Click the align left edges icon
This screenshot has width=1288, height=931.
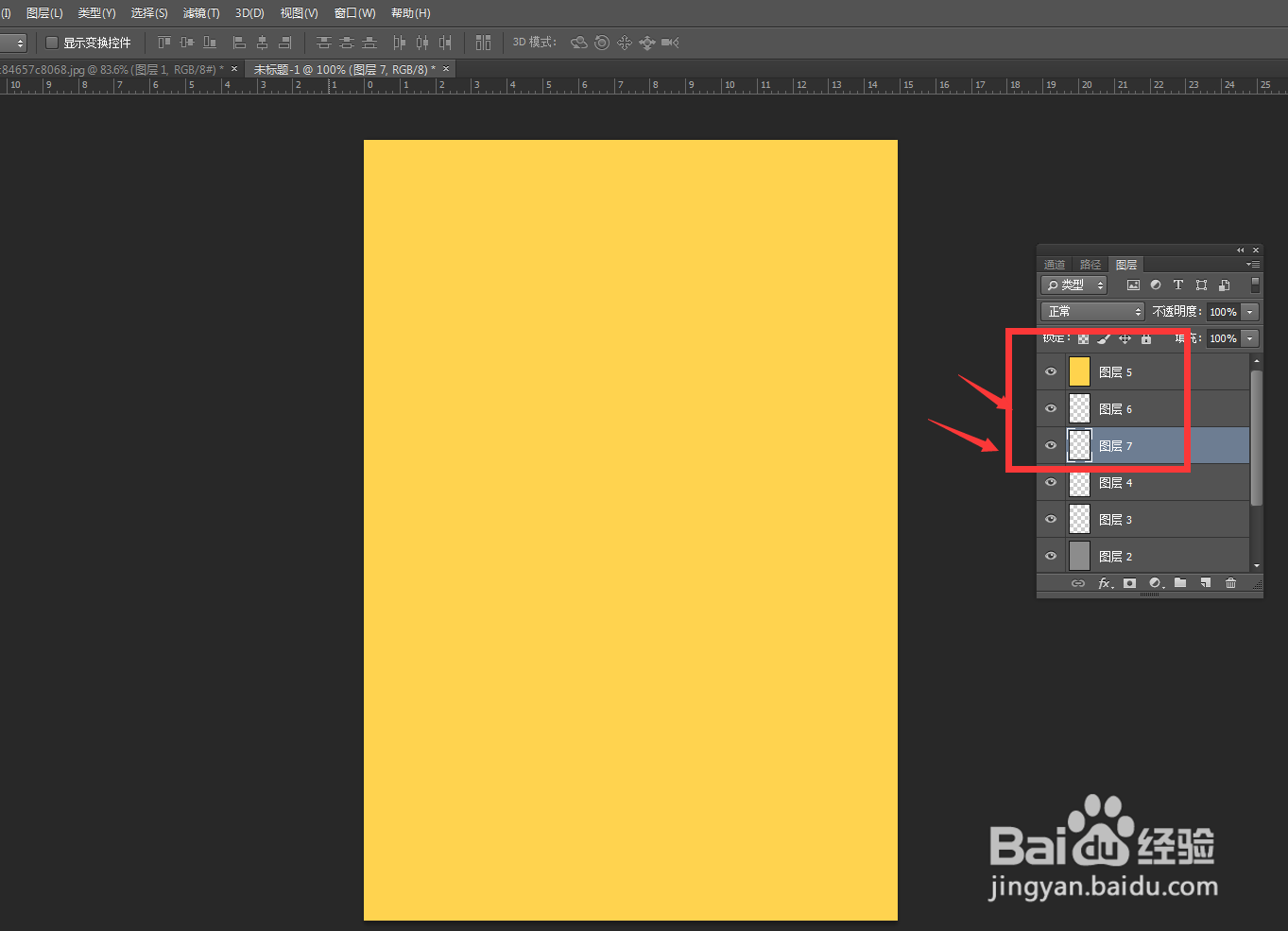coord(239,43)
